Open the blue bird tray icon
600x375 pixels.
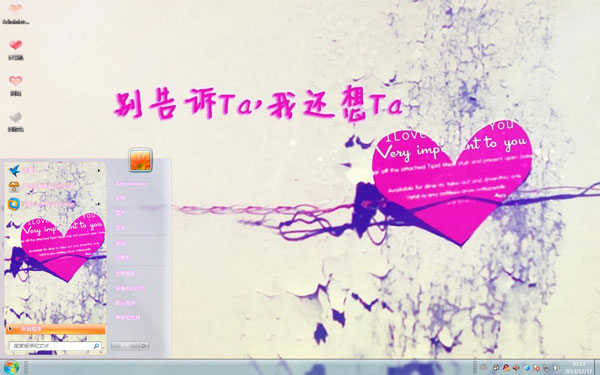pyautogui.click(x=527, y=368)
